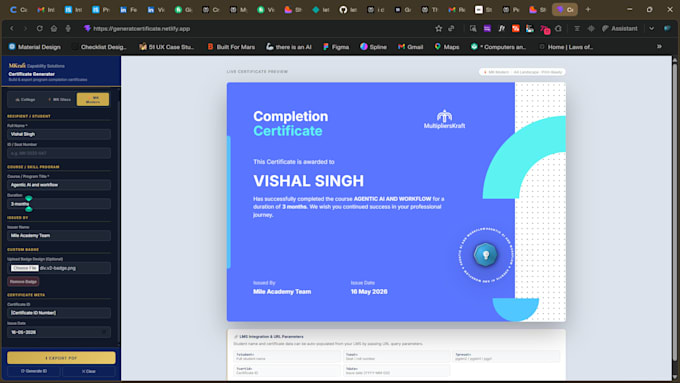This screenshot has width=680, height=383.
Task: Show more bookmarks with the double chevron
Action: tap(659, 46)
